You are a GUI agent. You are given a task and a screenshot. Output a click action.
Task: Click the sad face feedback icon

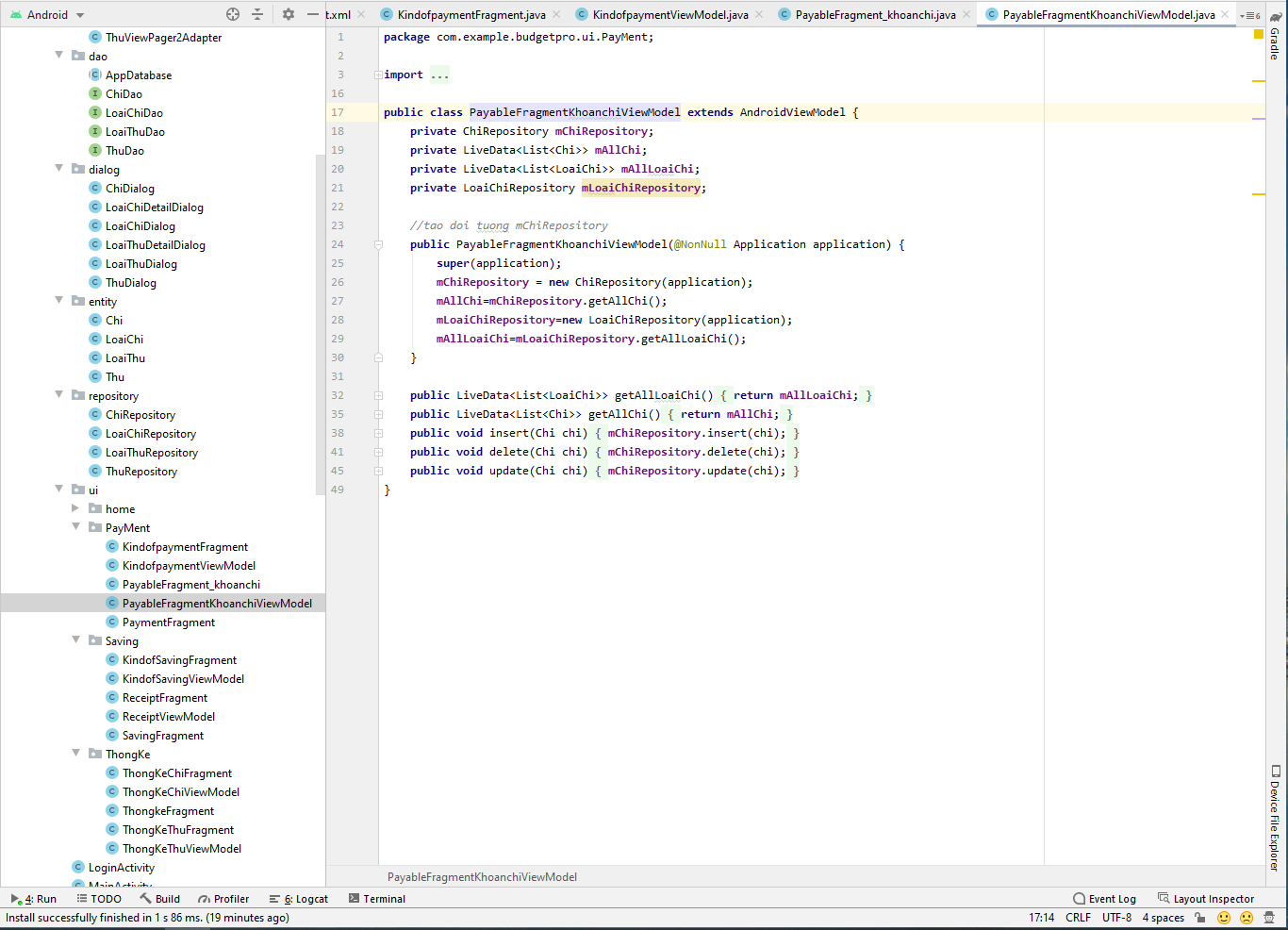1247,918
